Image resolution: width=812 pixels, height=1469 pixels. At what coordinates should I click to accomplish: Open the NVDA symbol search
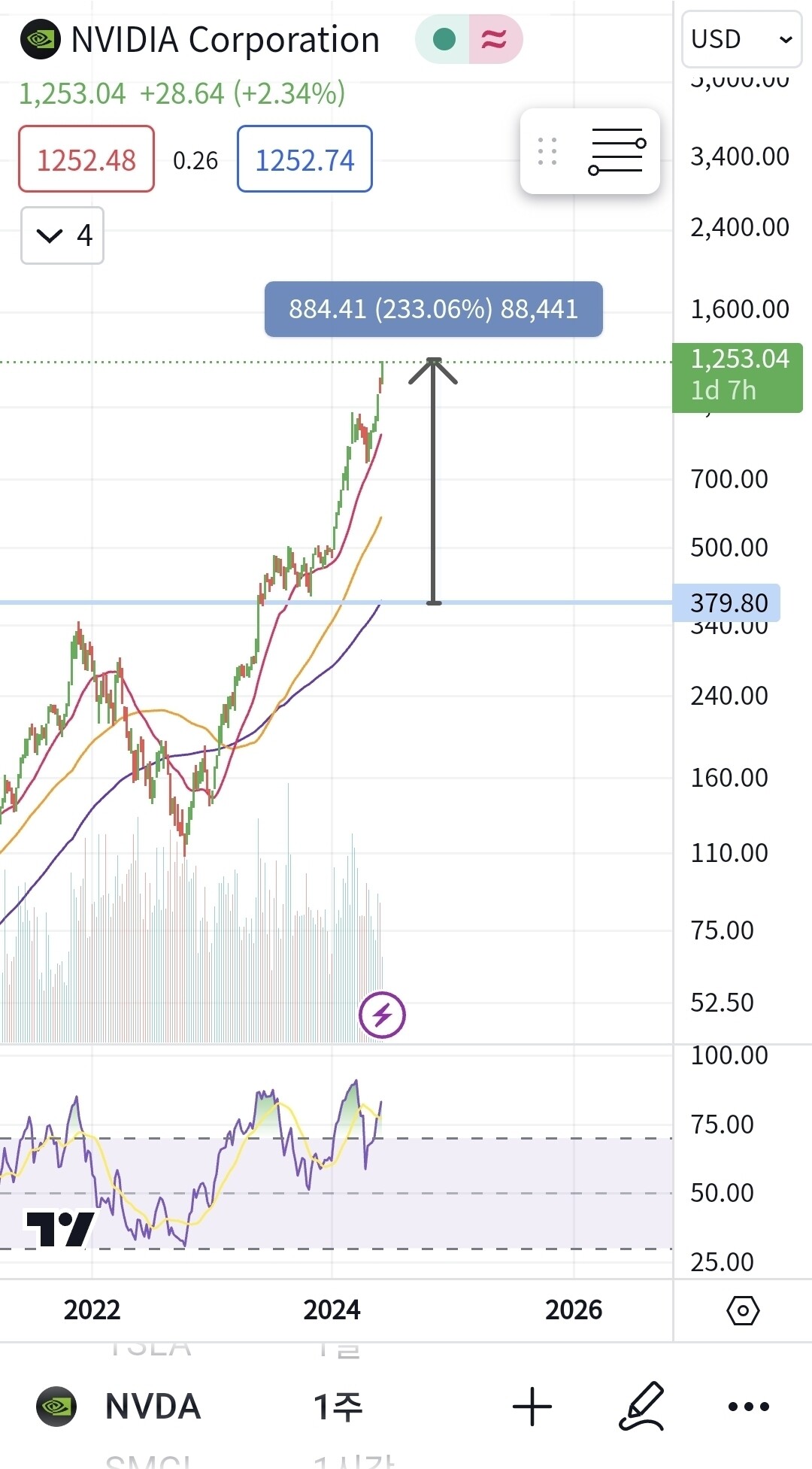[153, 1407]
